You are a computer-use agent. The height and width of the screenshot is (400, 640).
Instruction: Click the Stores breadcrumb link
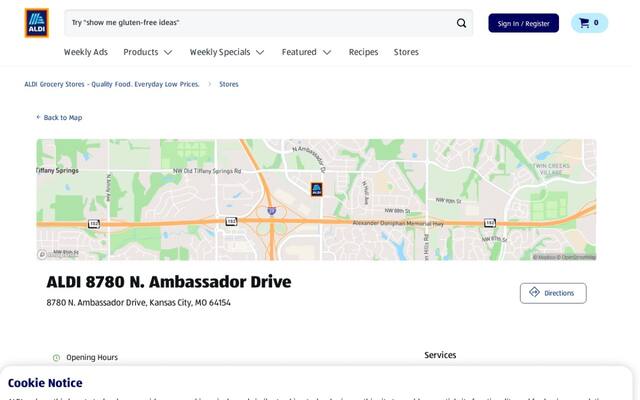pyautogui.click(x=229, y=84)
